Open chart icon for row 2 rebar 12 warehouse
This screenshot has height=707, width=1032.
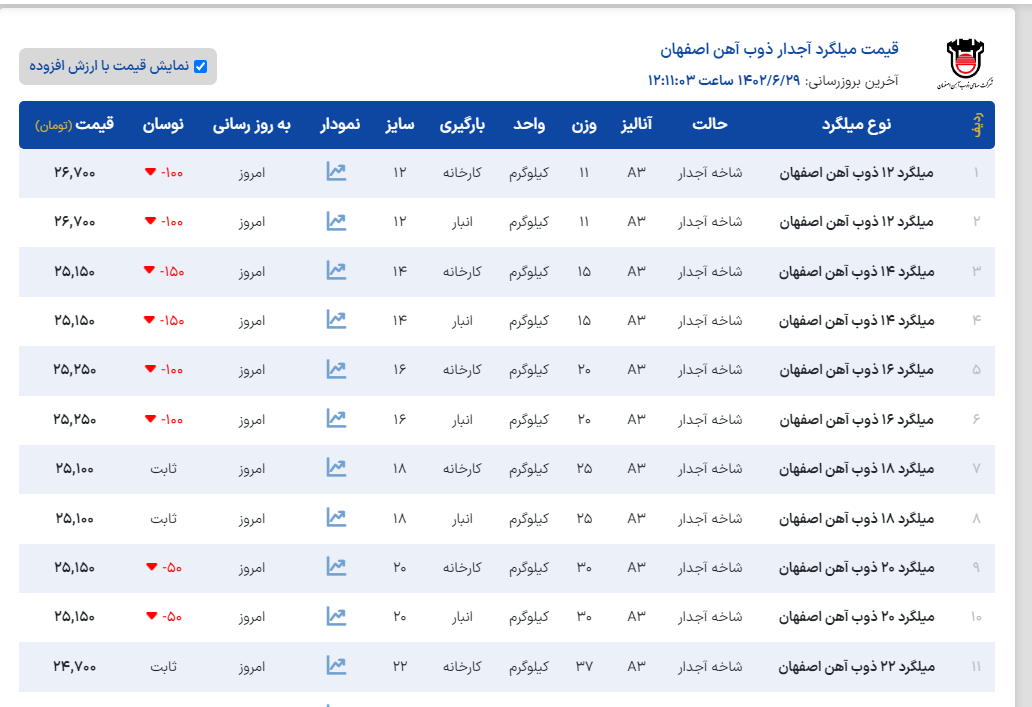click(x=336, y=221)
